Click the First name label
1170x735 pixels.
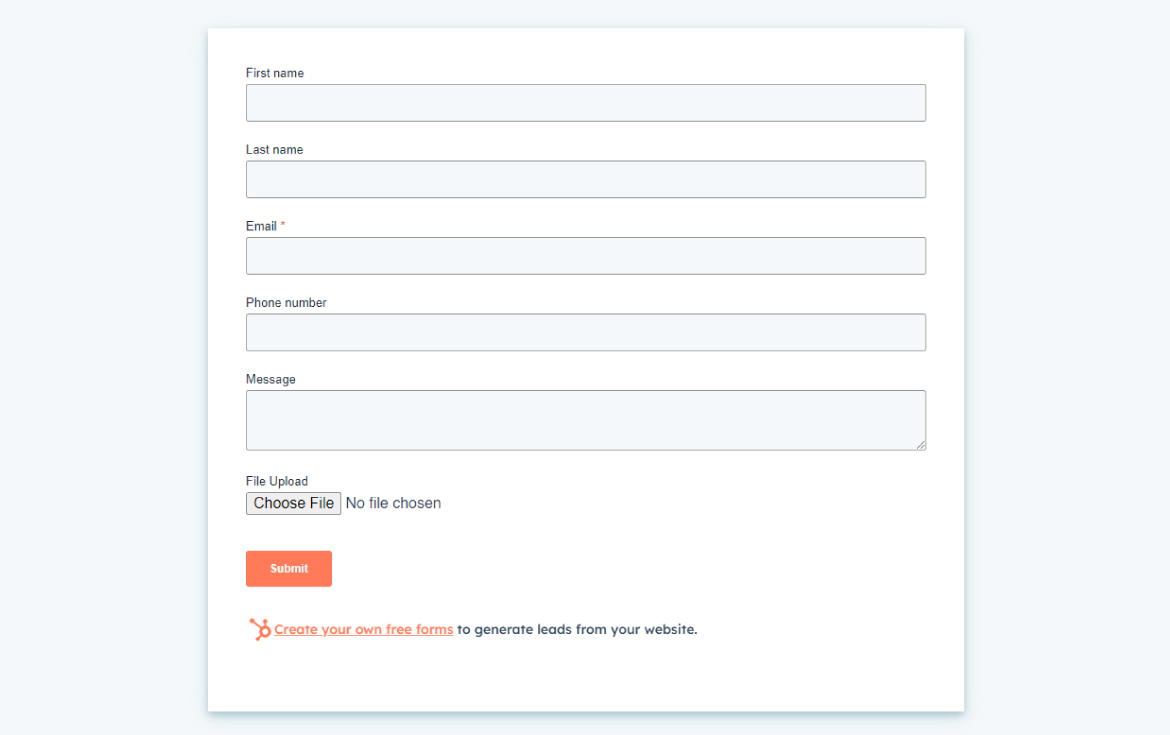point(275,73)
